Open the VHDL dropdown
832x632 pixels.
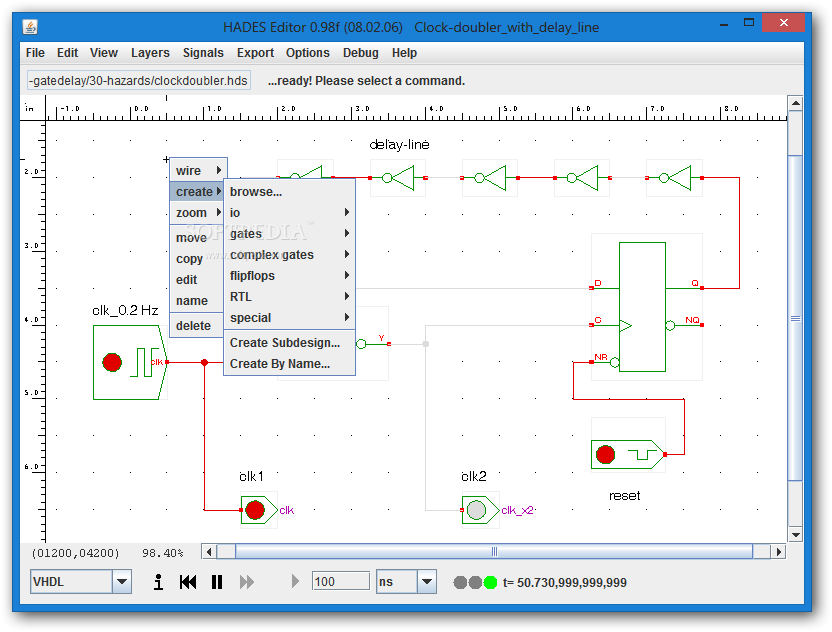click(x=122, y=582)
